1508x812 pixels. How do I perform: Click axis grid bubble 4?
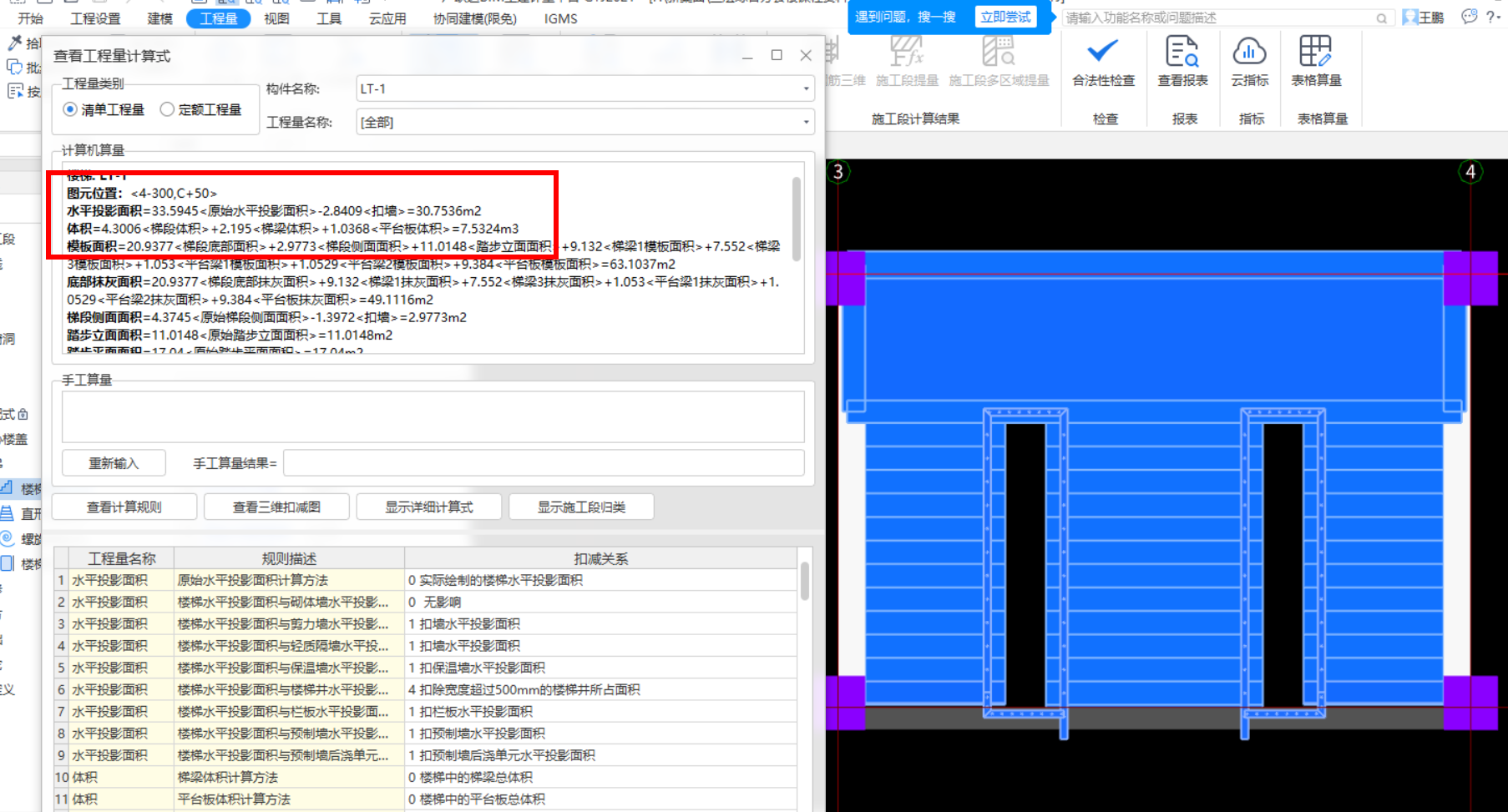pyautogui.click(x=1470, y=172)
